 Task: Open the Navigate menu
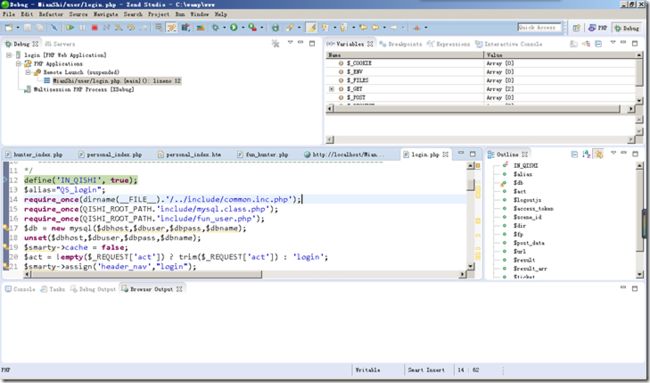pyautogui.click(x=106, y=14)
